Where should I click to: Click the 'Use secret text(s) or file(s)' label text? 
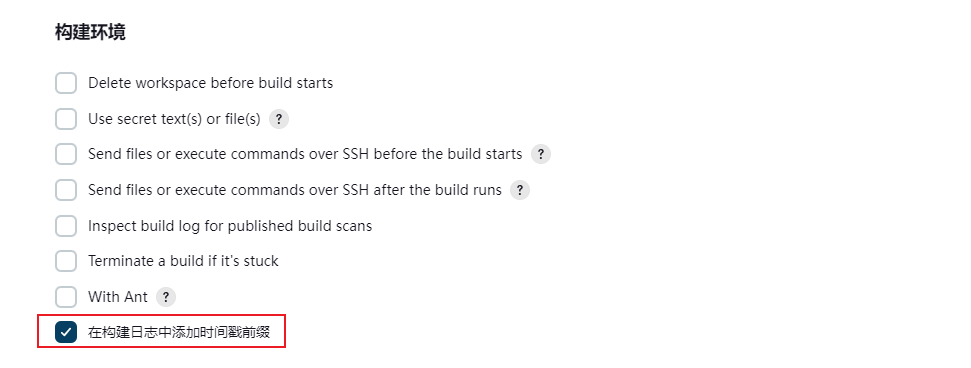click(x=175, y=119)
